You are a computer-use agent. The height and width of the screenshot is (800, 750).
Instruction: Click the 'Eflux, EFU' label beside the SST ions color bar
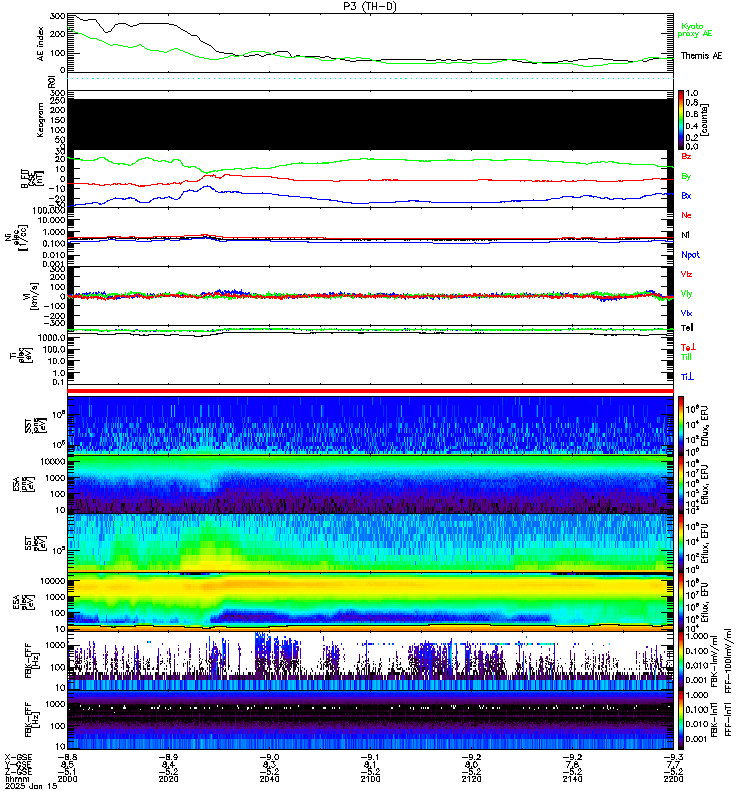click(x=705, y=426)
